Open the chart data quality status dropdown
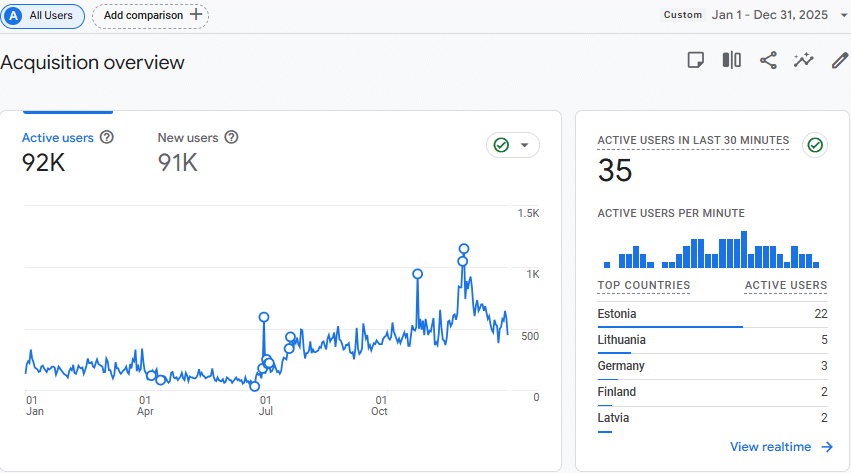Image resolution: width=851 pixels, height=473 pixels. (513, 145)
